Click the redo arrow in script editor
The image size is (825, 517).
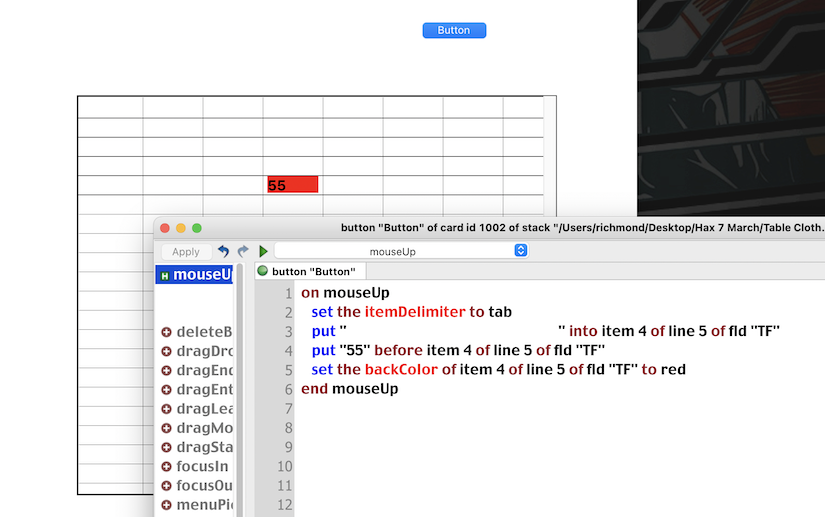tap(243, 251)
